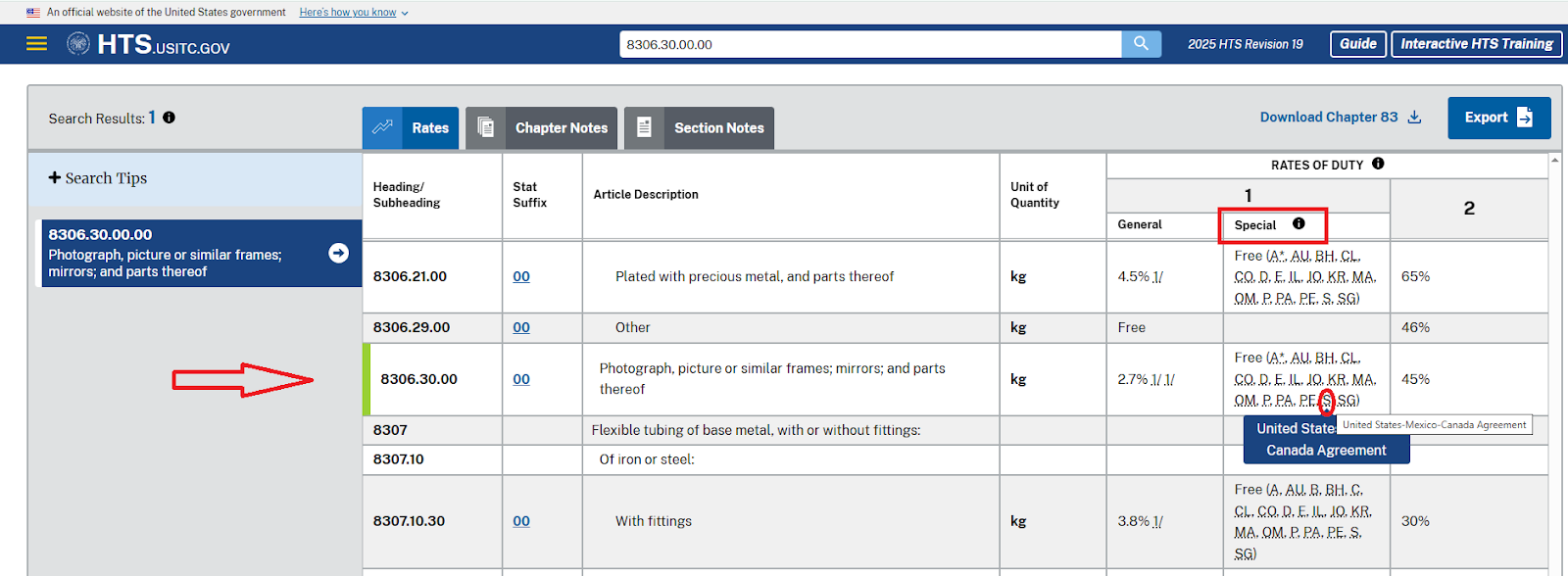Click the arrow icon on 8306.30.00.00 result
The height and width of the screenshot is (576, 1568).
point(338,253)
